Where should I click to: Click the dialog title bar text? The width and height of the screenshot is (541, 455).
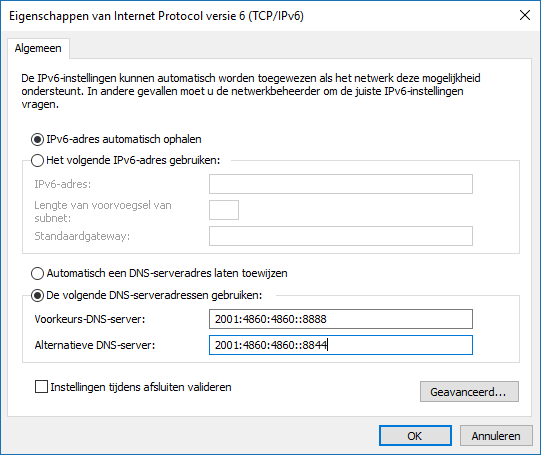(x=156, y=16)
